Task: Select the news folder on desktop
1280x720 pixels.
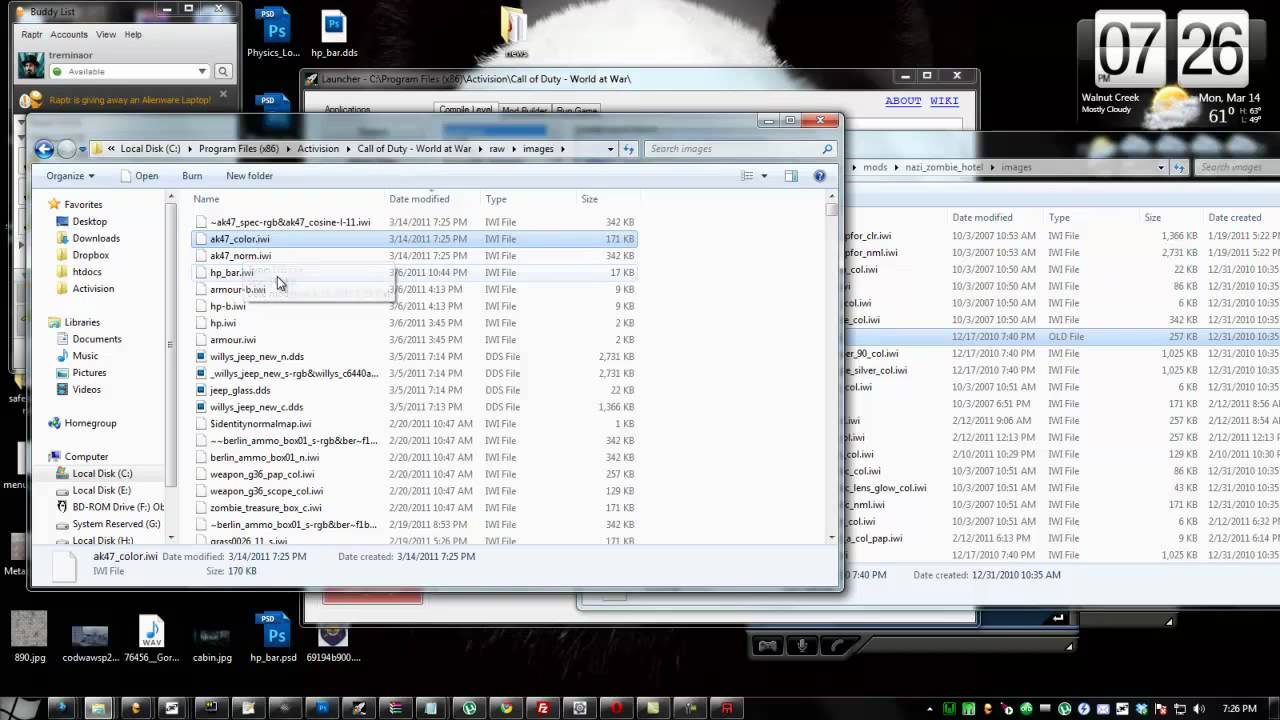Action: click(515, 32)
